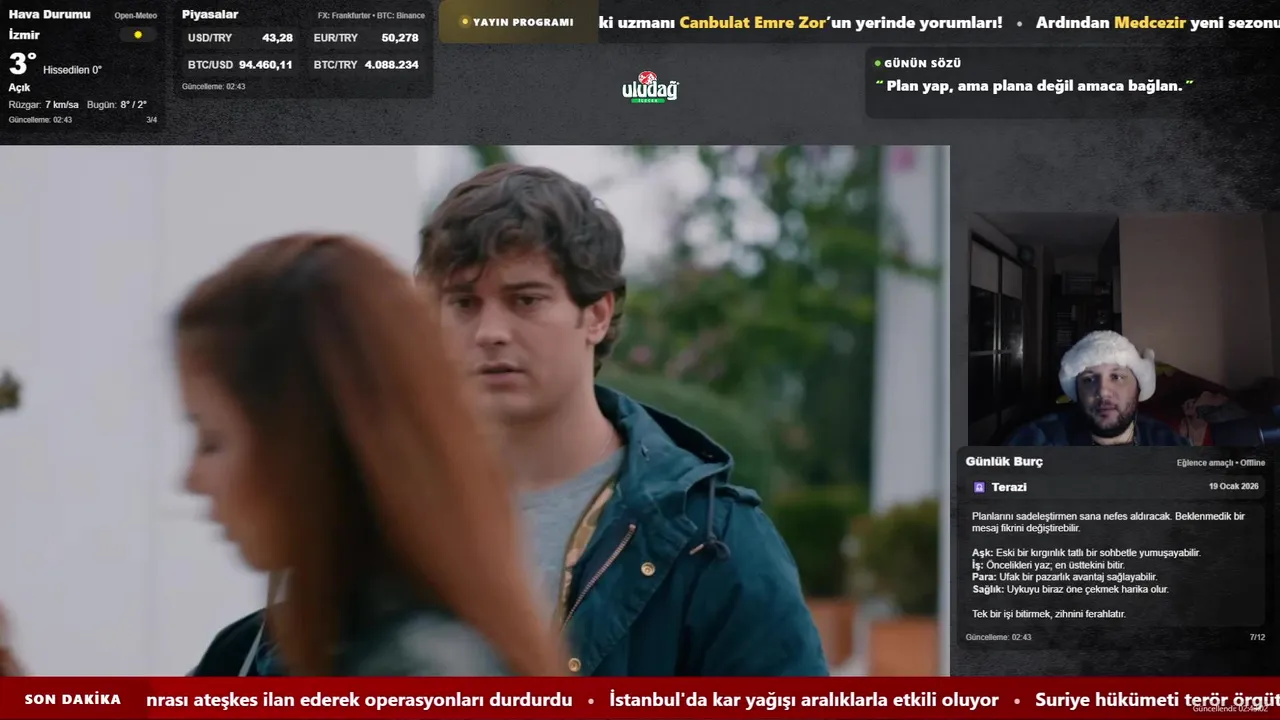Click the Bugün 8° / 2° forecast

(x=117, y=105)
